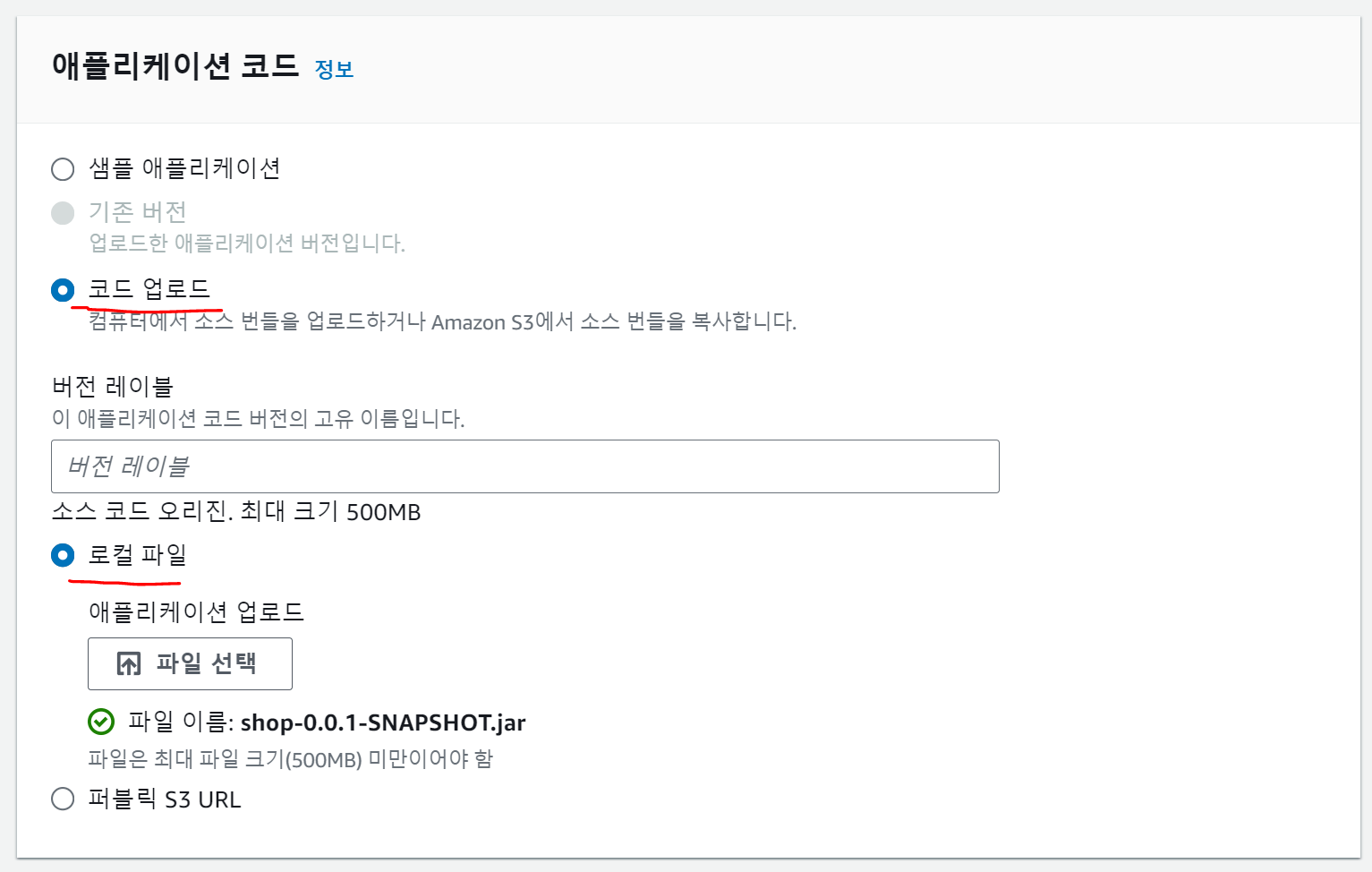Click the shop-0.0.1-SNAPSHOT.jar file name
The image size is (1372, 872).
click(382, 722)
